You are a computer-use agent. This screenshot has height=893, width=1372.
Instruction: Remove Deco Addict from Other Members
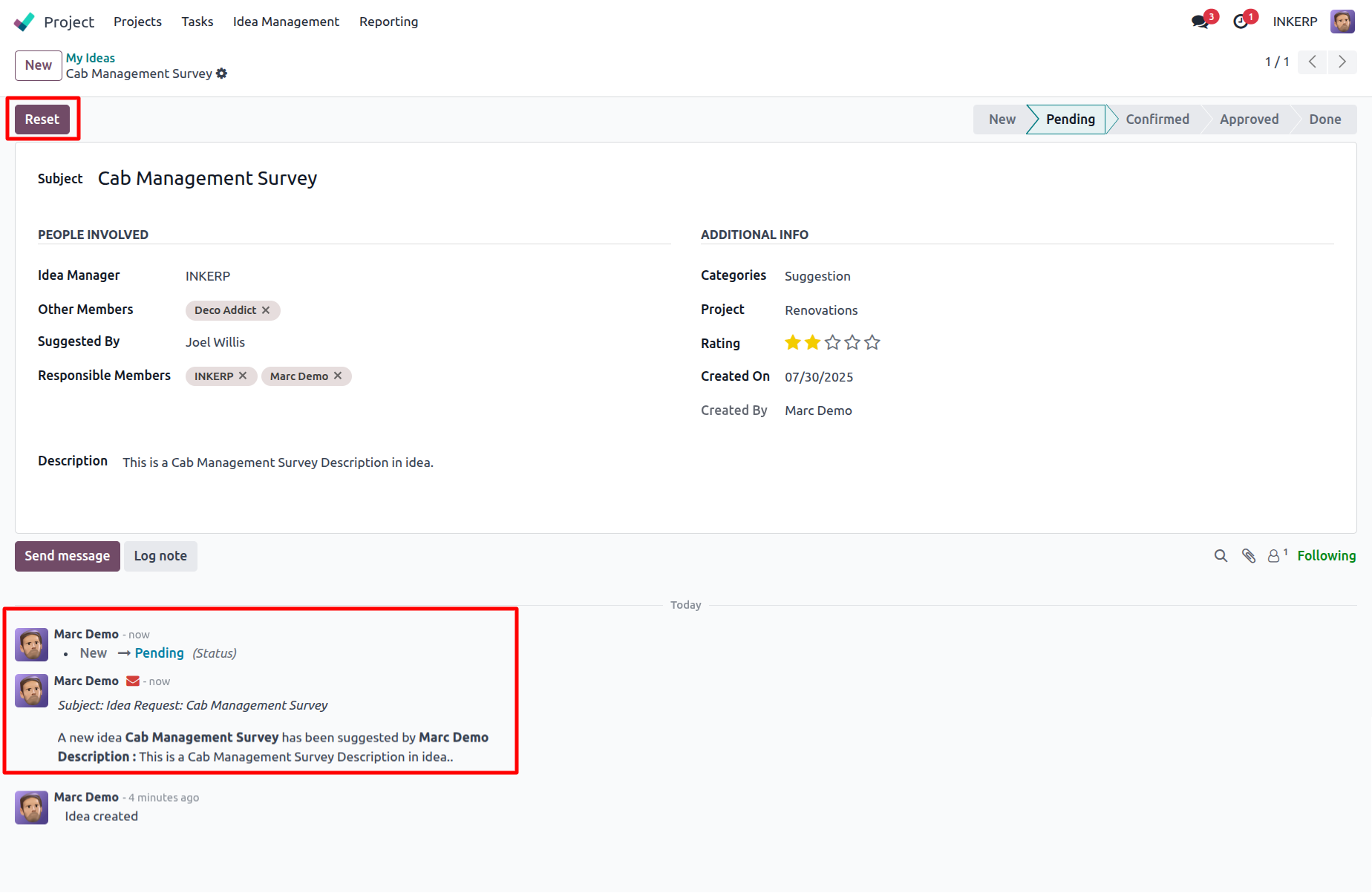tap(266, 310)
